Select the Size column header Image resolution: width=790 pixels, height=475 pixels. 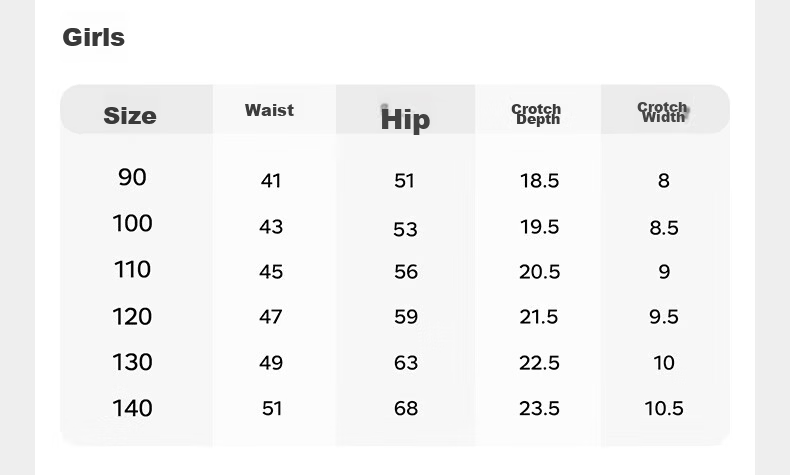[130, 116]
